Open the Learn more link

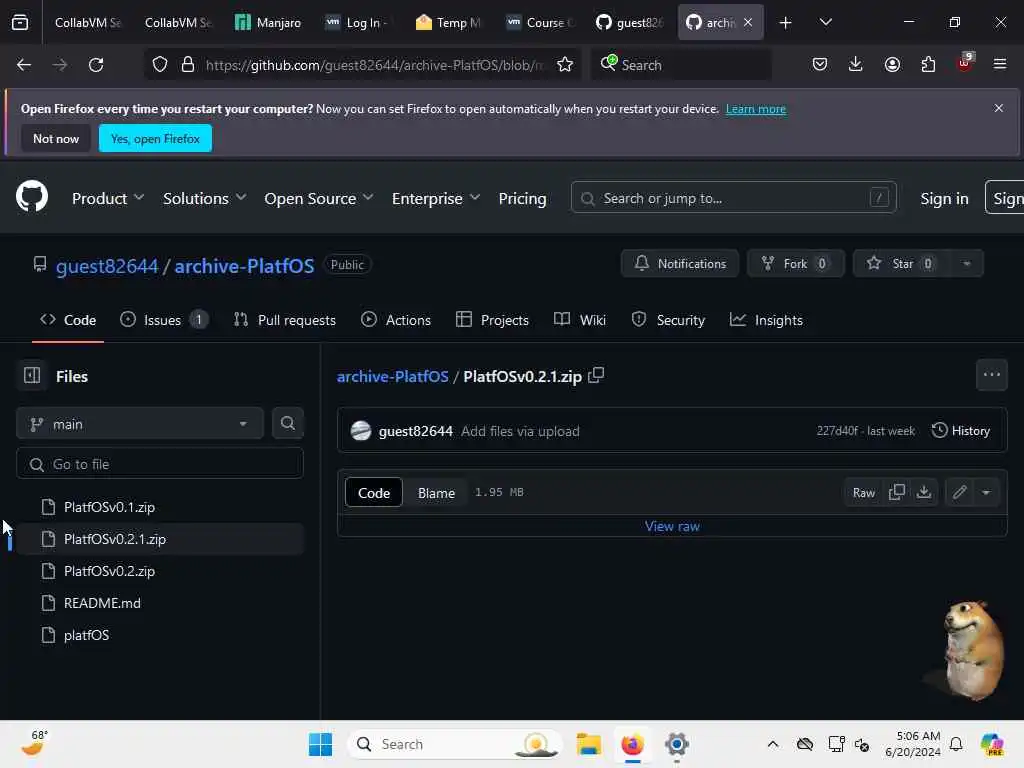pyautogui.click(x=756, y=109)
